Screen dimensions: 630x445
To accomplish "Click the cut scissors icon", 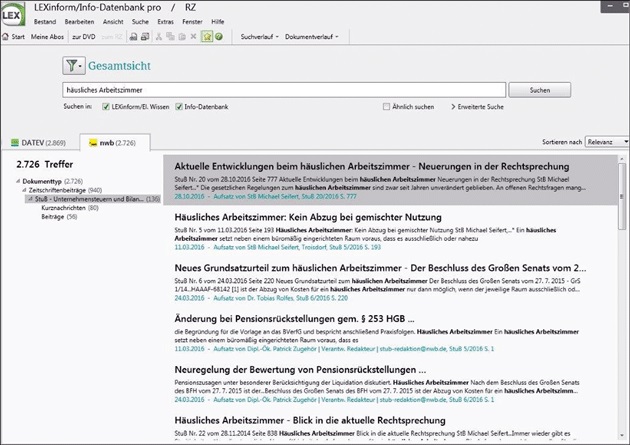I will click(156, 37).
